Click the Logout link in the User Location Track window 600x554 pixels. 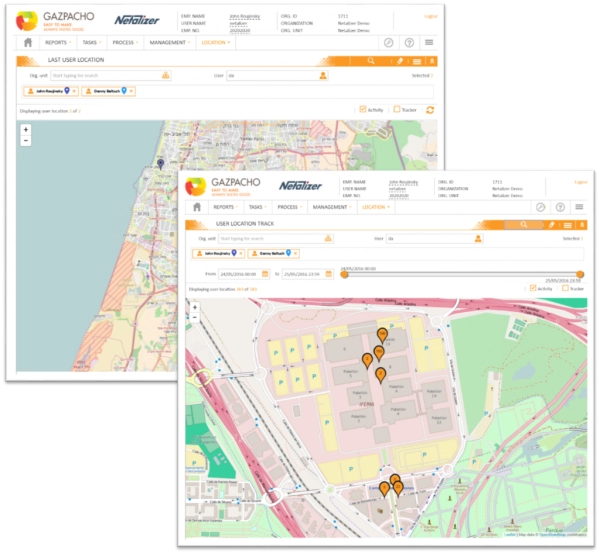coord(581,182)
